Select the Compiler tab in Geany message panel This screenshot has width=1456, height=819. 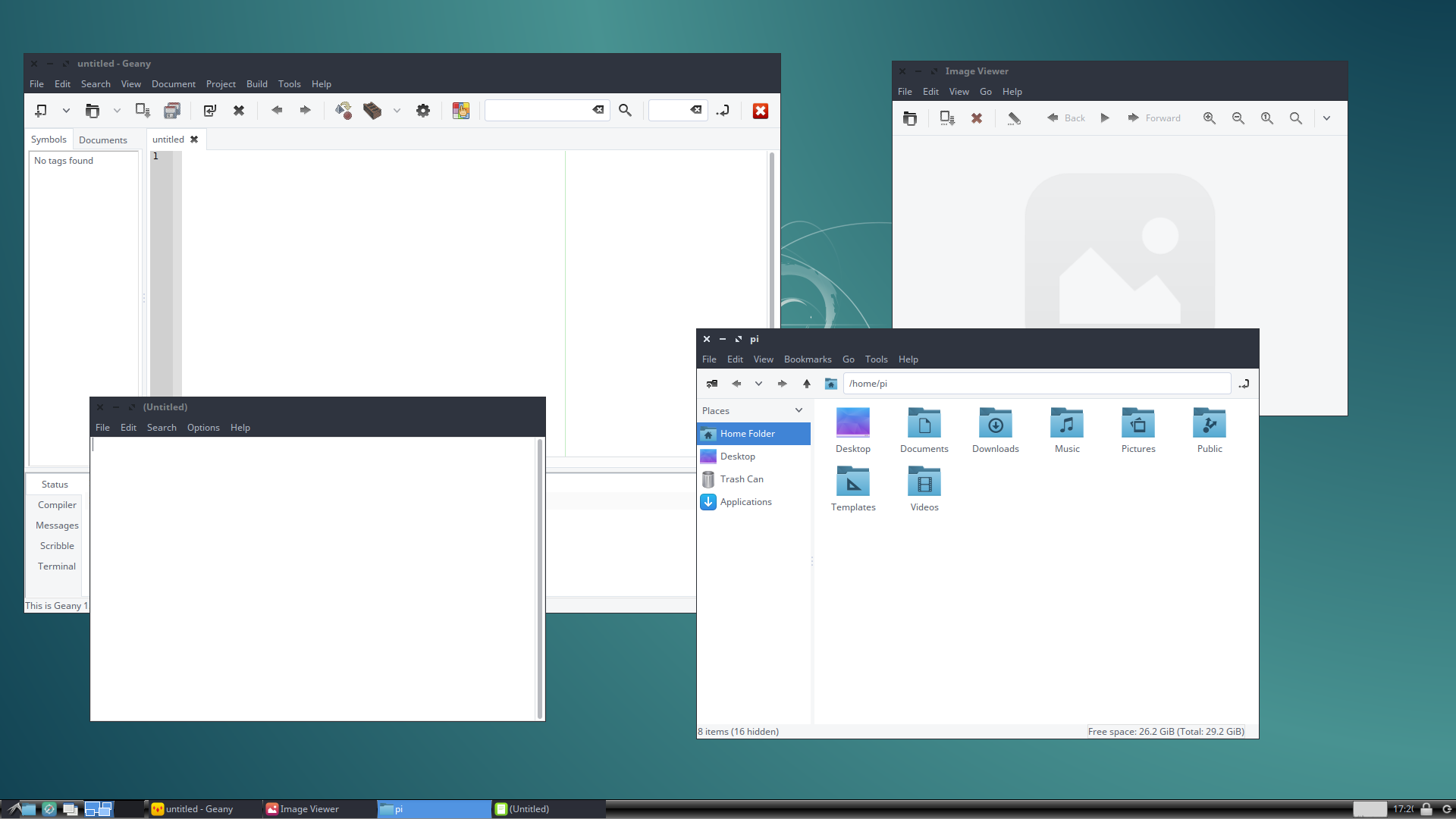tap(57, 505)
